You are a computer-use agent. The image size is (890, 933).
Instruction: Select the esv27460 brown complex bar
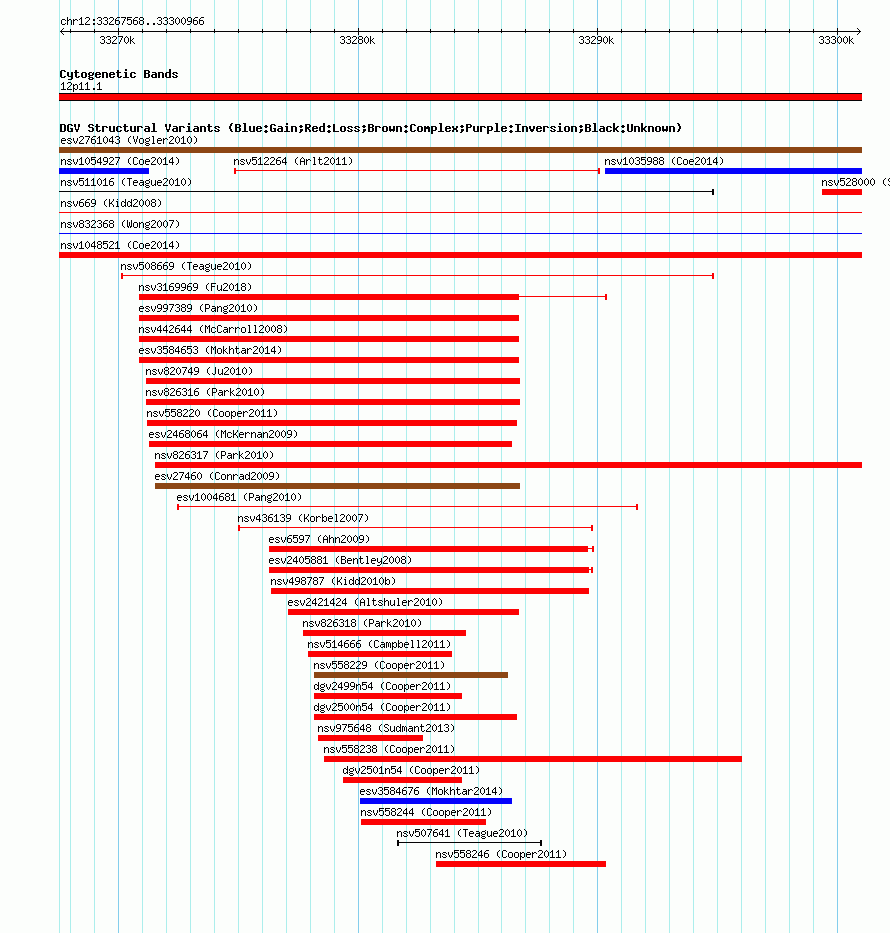point(337,486)
